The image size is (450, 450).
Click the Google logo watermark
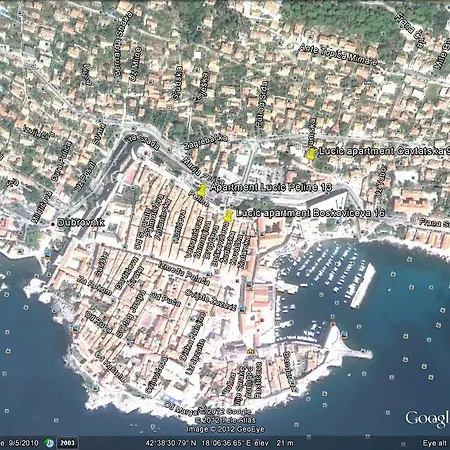tap(427, 419)
